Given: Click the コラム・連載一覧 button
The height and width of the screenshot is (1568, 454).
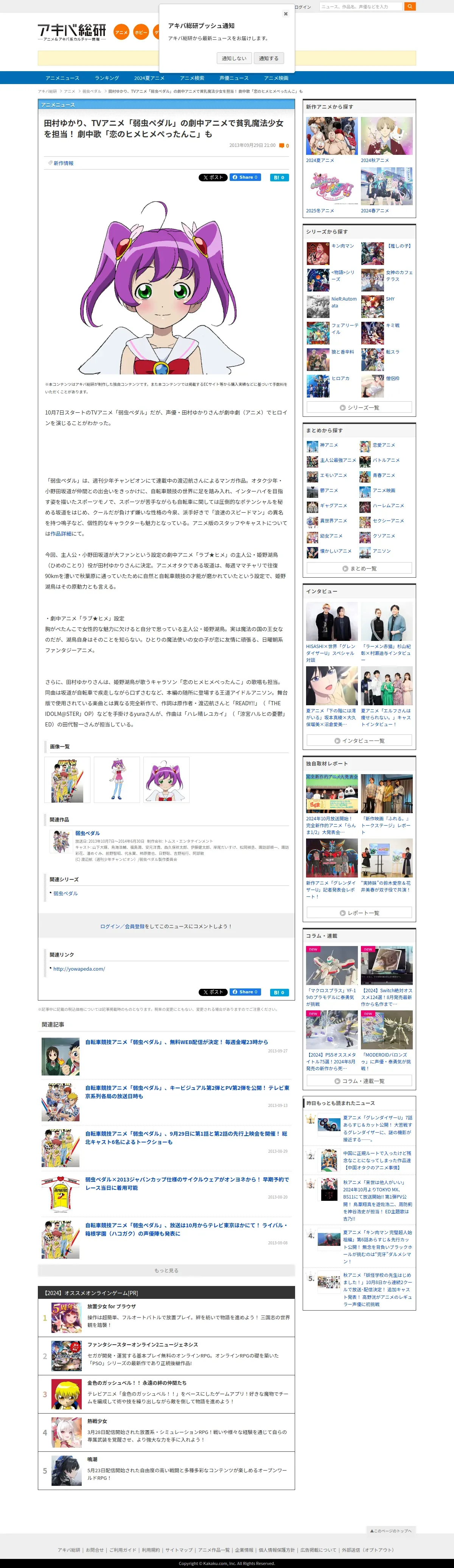Looking at the screenshot, I should (359, 1081).
